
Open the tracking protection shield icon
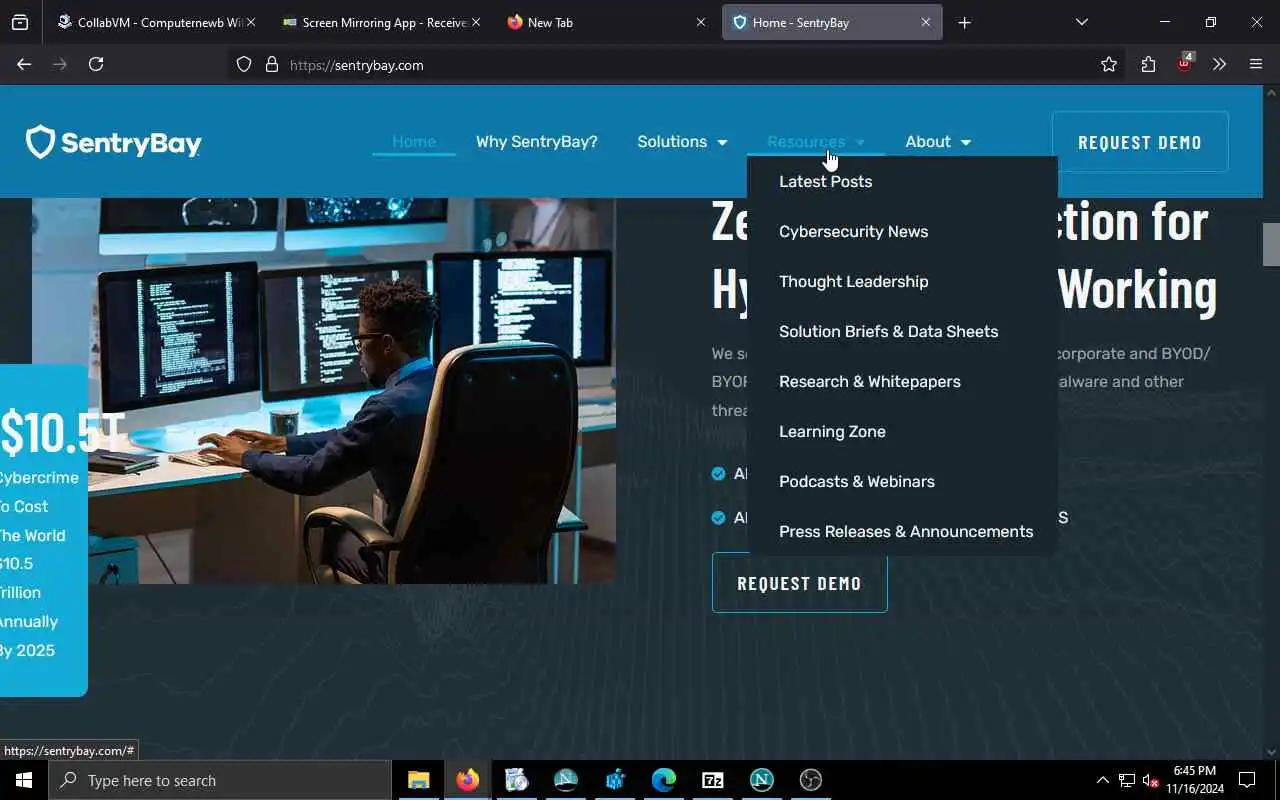point(244,64)
